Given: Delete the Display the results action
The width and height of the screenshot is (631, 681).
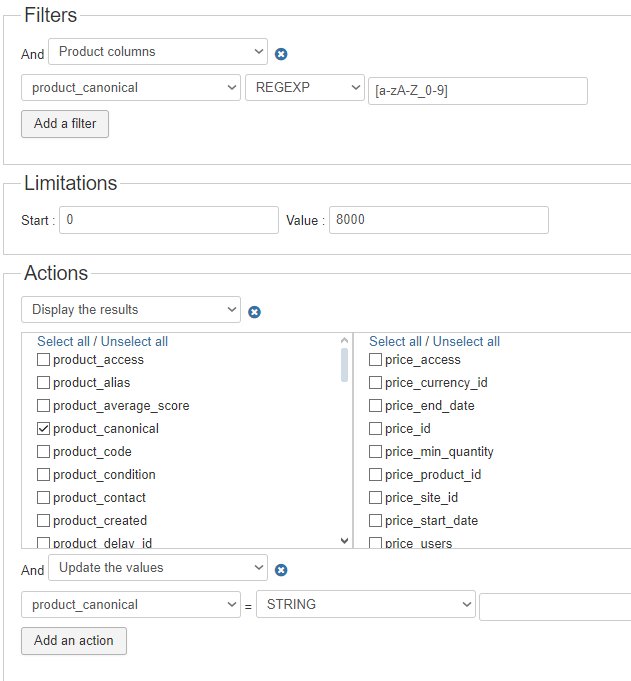Looking at the screenshot, I should [254, 312].
